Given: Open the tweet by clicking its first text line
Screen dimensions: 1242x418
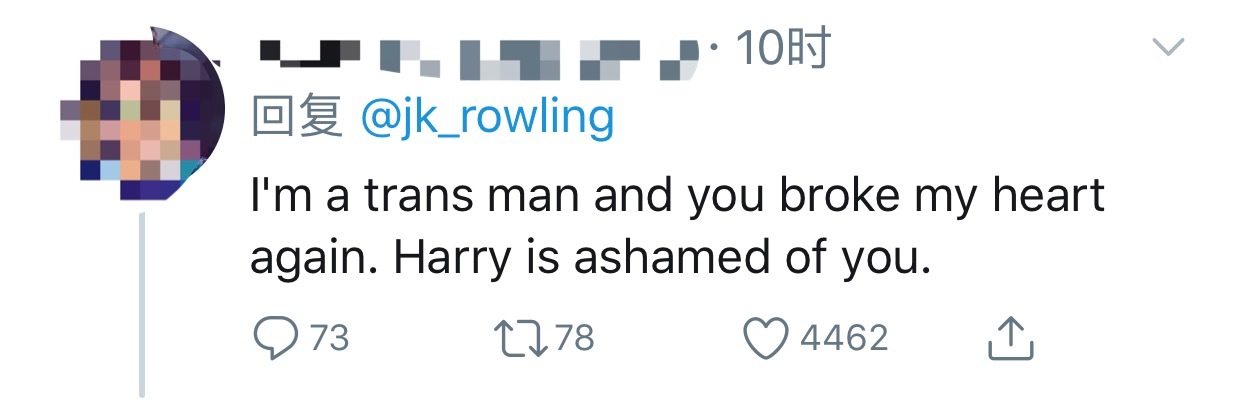Looking at the screenshot, I should 676,197.
